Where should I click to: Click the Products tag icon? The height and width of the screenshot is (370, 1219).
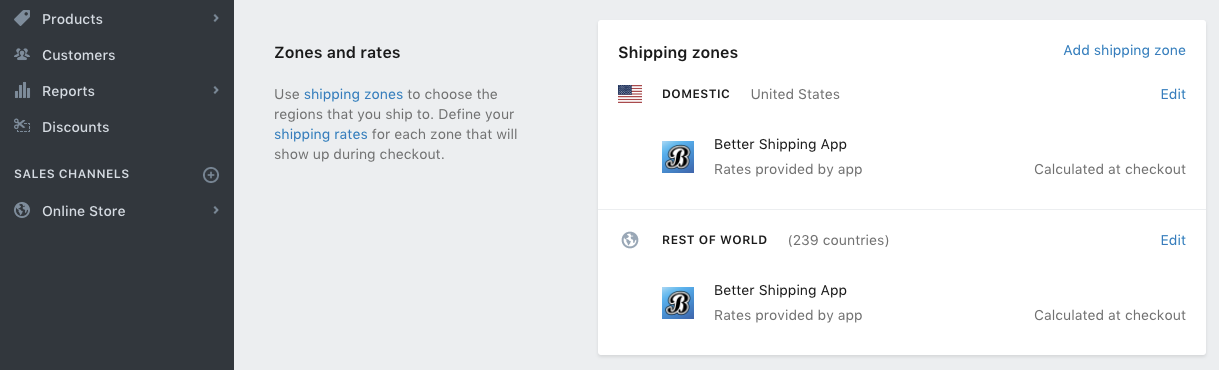click(x=22, y=18)
